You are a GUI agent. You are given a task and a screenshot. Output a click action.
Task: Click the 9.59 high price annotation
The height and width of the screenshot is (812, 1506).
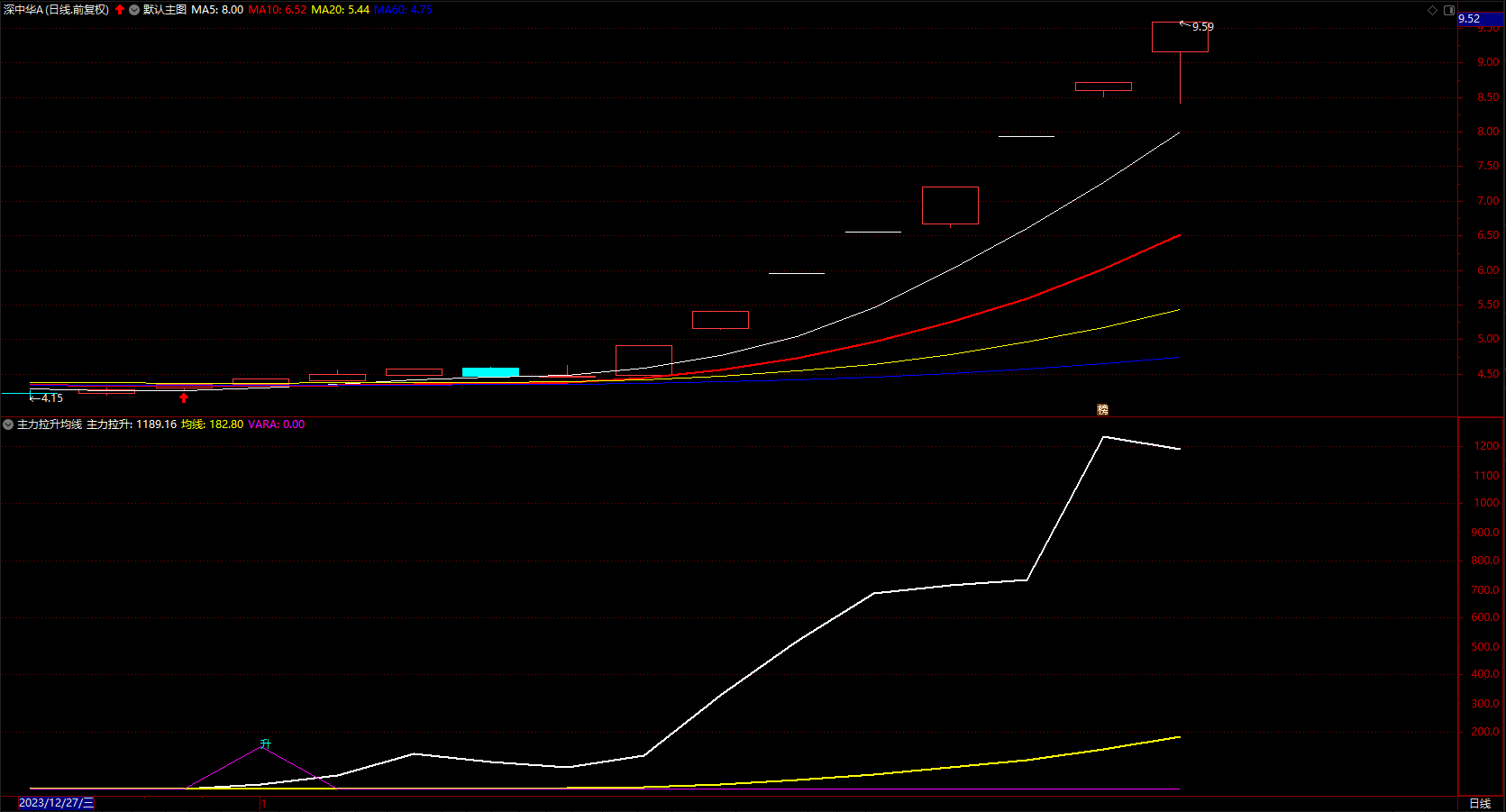pyautogui.click(x=1203, y=27)
